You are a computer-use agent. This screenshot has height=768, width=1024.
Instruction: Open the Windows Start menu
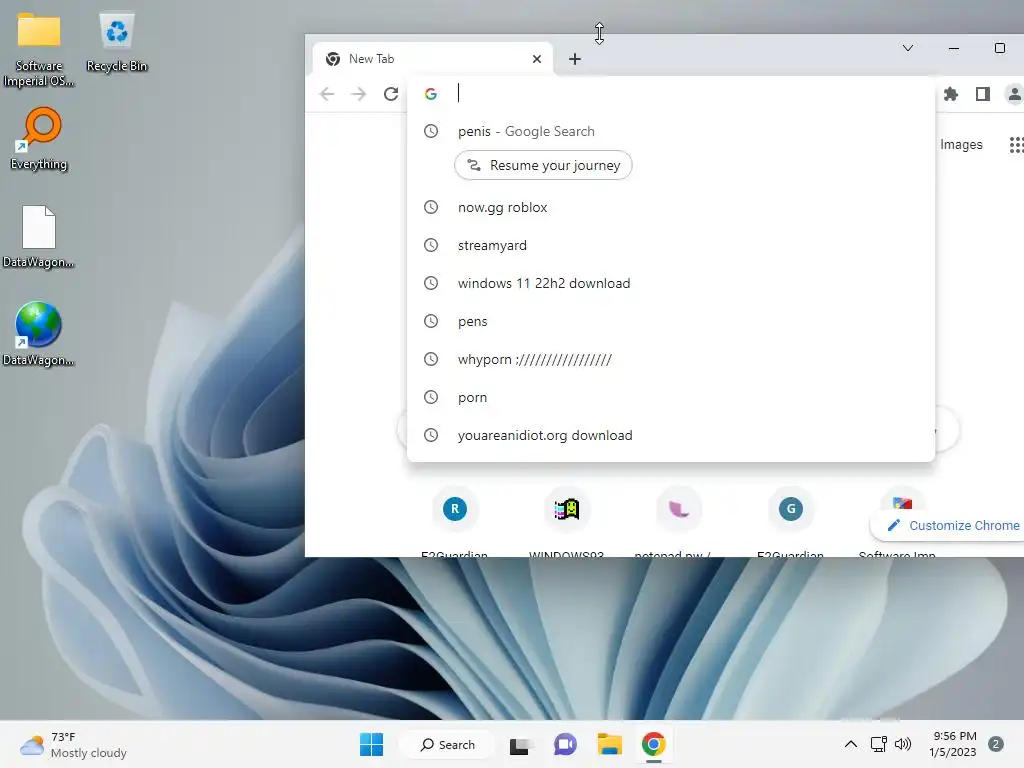[372, 744]
